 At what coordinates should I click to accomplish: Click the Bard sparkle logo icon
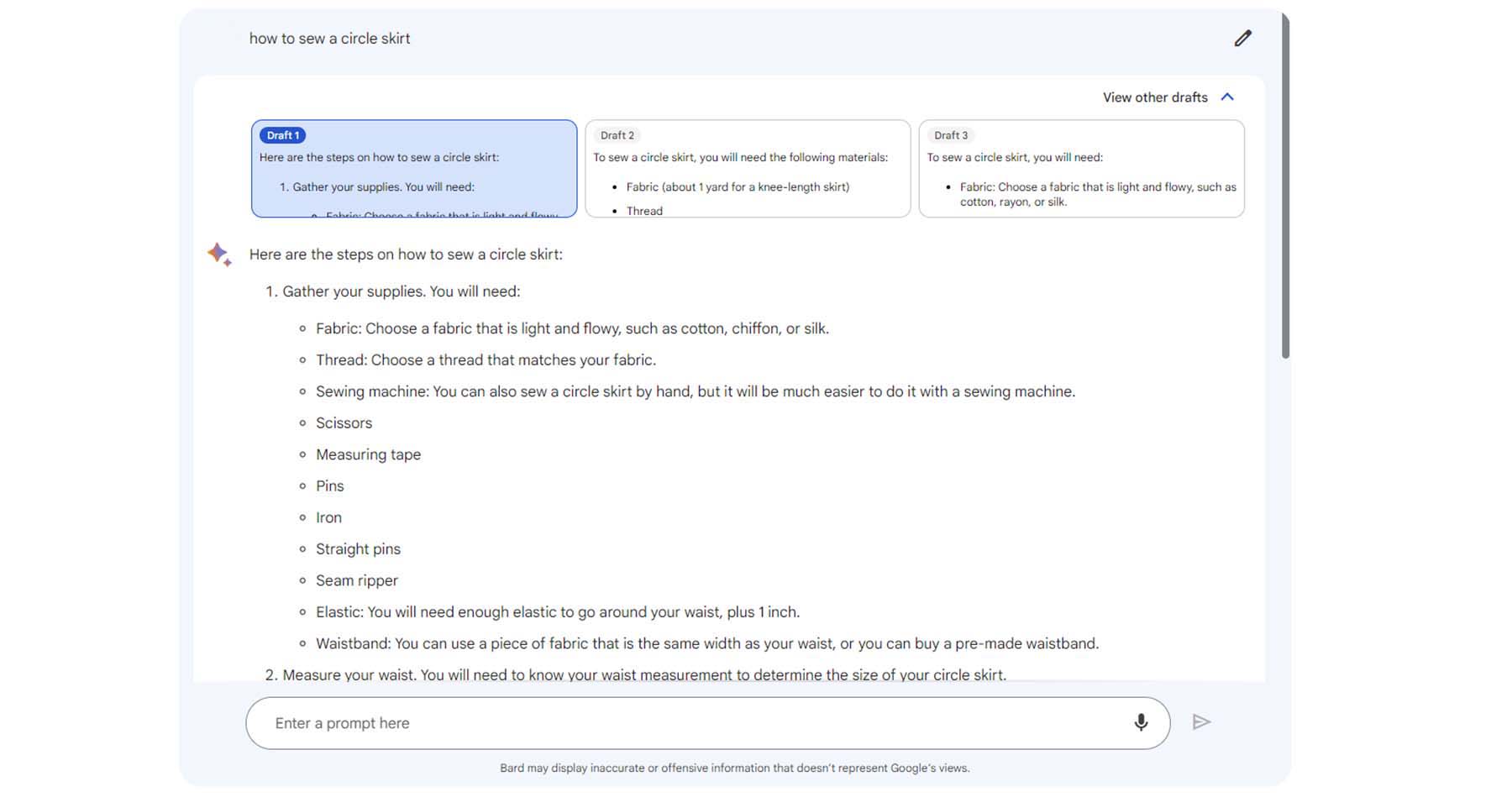tap(219, 254)
